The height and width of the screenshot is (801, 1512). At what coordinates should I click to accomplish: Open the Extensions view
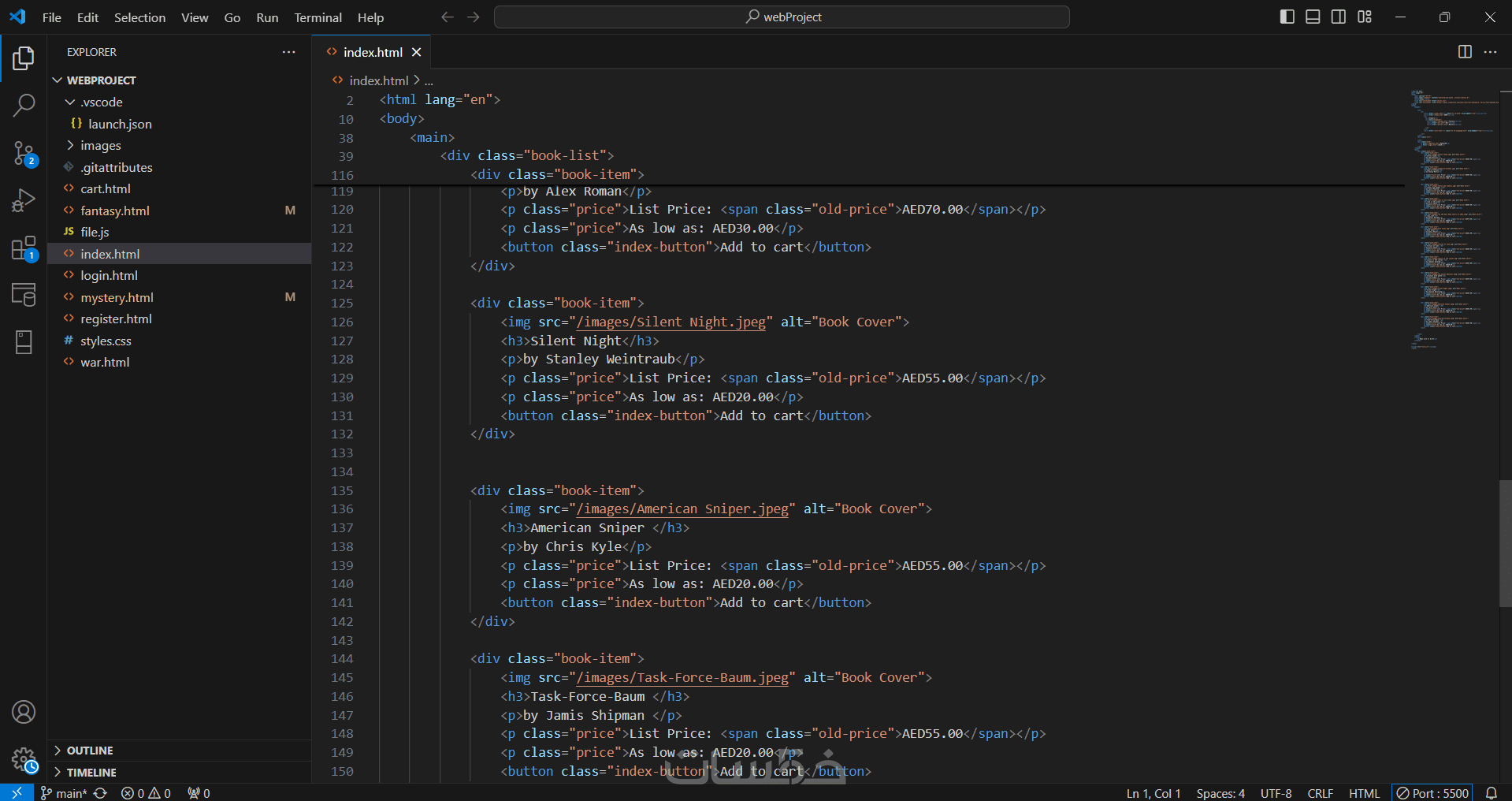pos(24,248)
